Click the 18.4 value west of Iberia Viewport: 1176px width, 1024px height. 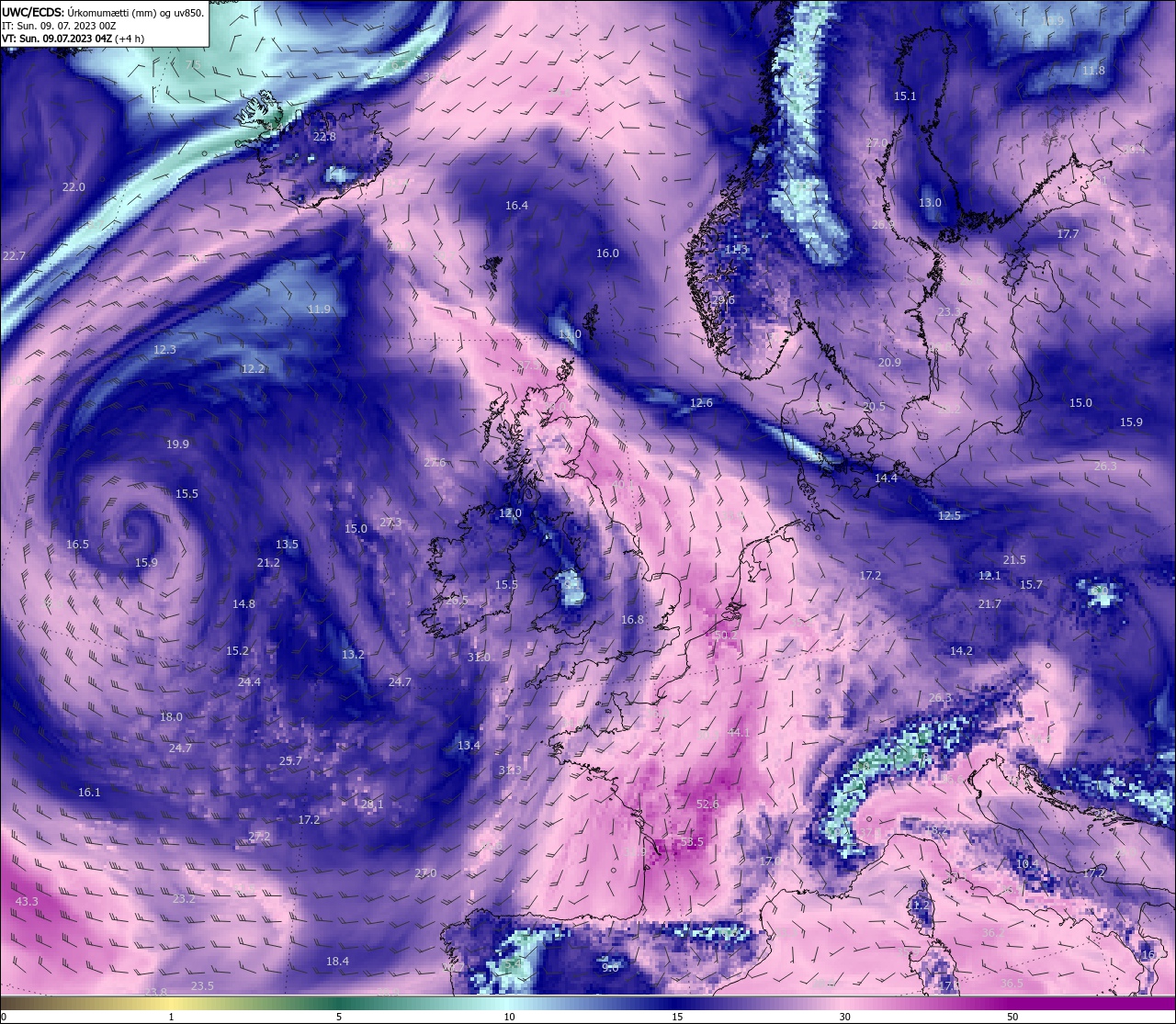point(337,961)
